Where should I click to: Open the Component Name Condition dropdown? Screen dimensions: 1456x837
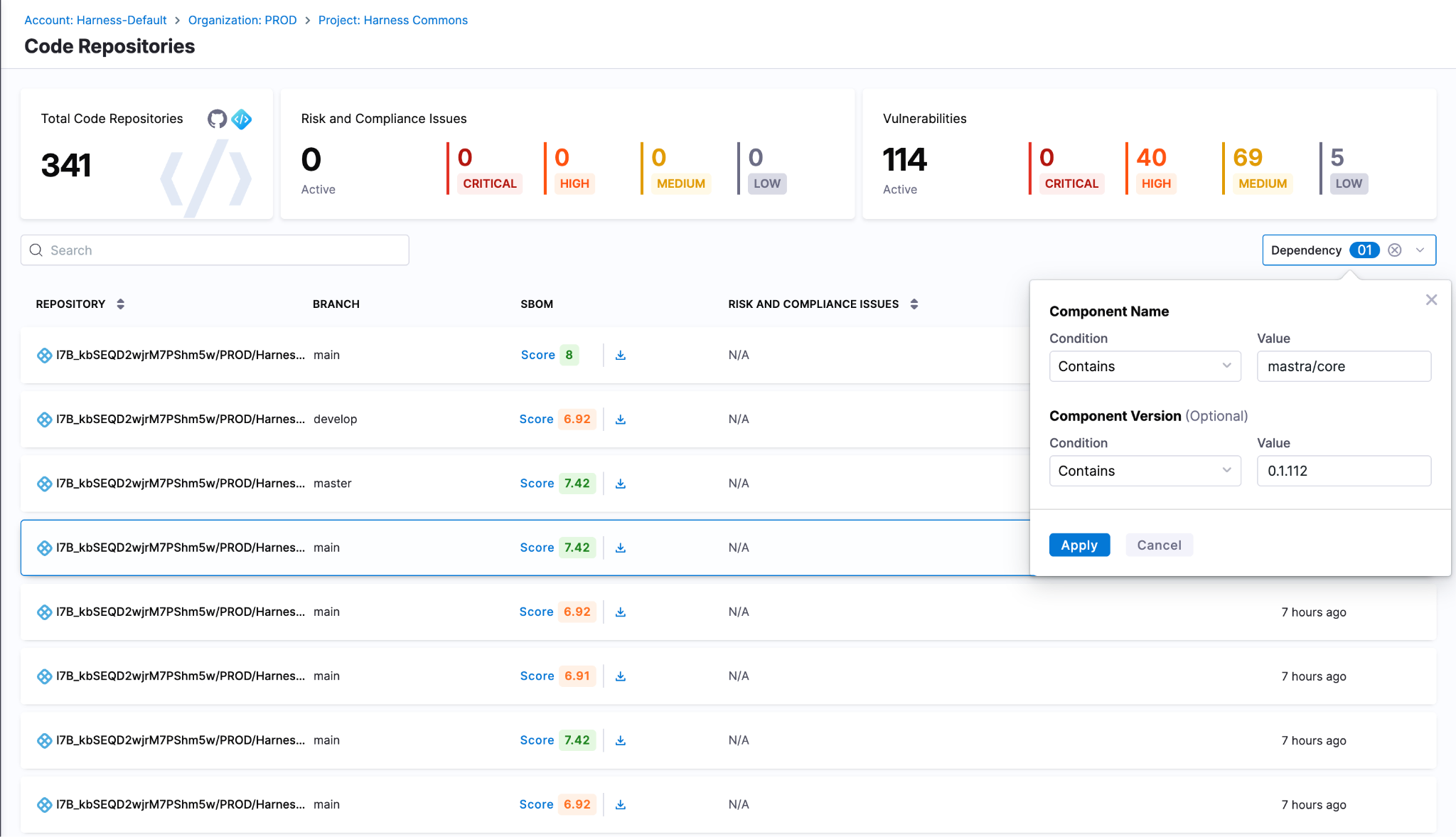[1145, 366]
